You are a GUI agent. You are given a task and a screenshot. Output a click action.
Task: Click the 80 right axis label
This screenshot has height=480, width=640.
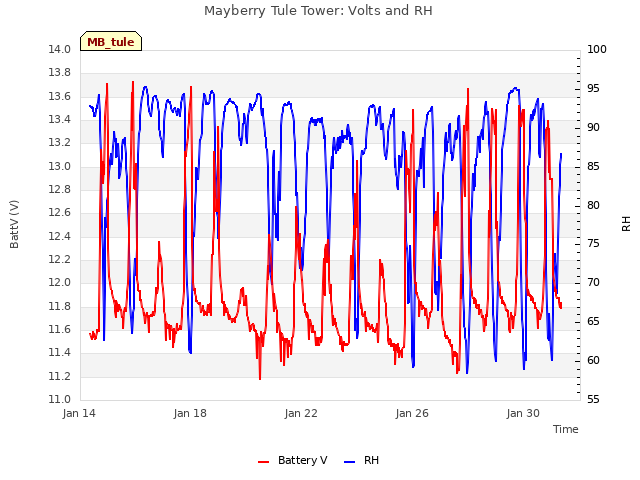(593, 205)
